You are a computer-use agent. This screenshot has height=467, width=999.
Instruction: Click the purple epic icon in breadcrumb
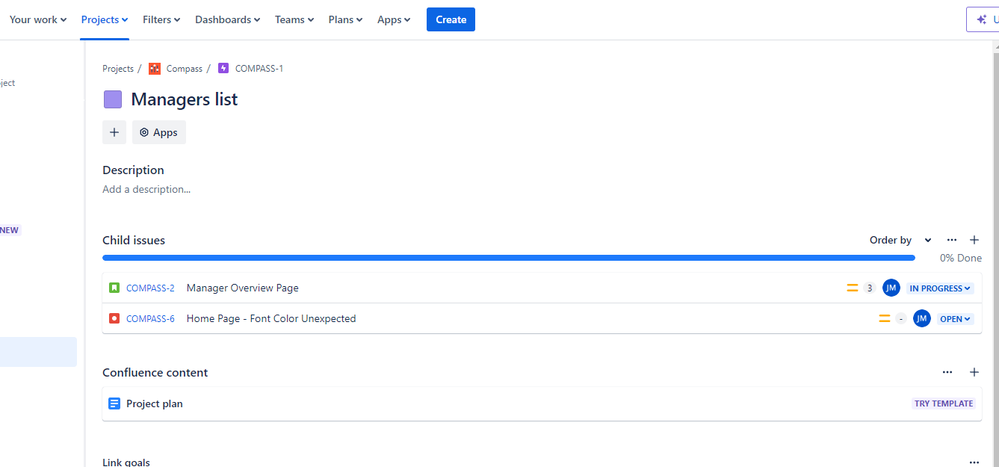click(x=223, y=68)
